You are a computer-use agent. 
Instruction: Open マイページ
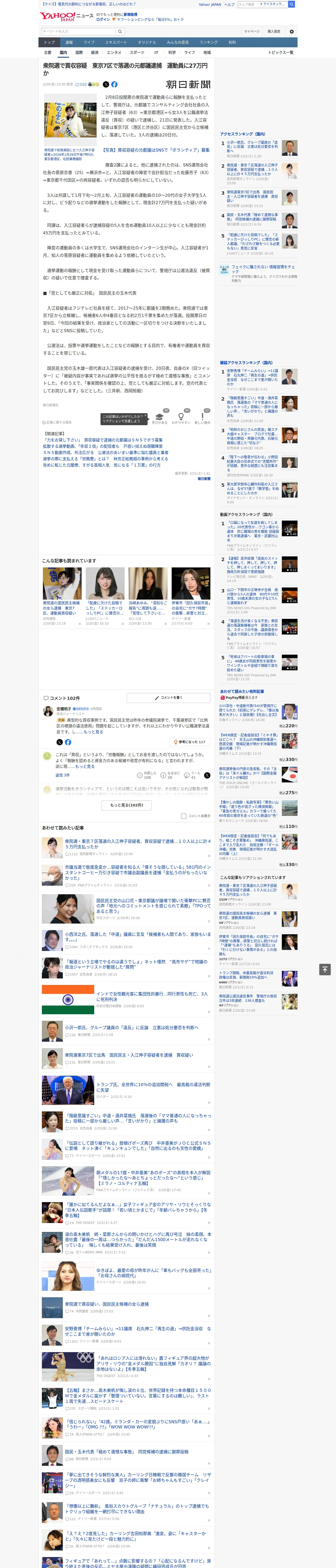pyautogui.click(x=251, y=32)
